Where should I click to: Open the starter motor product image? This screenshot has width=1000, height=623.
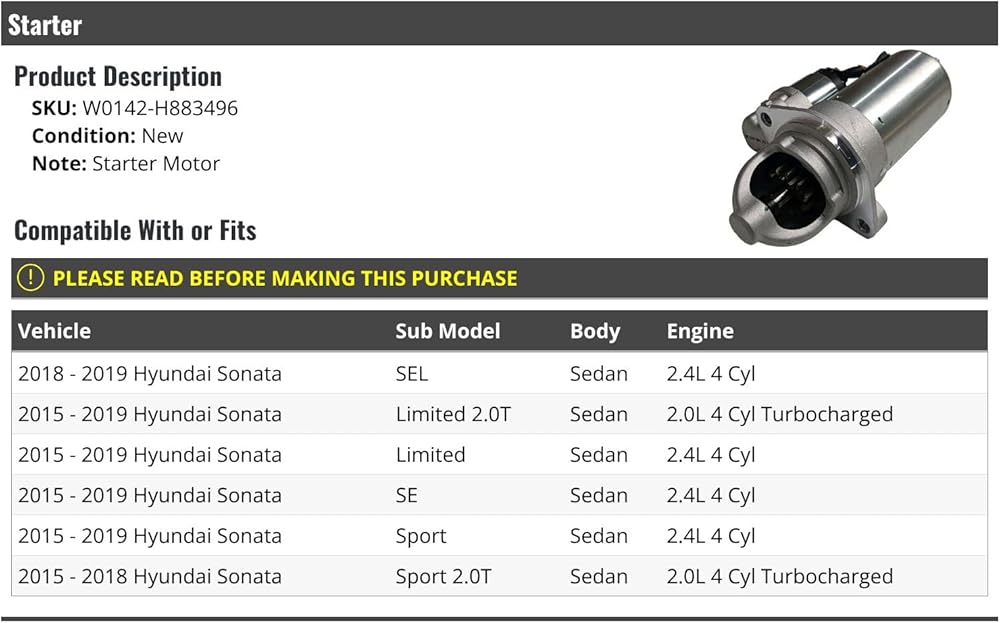point(839,148)
